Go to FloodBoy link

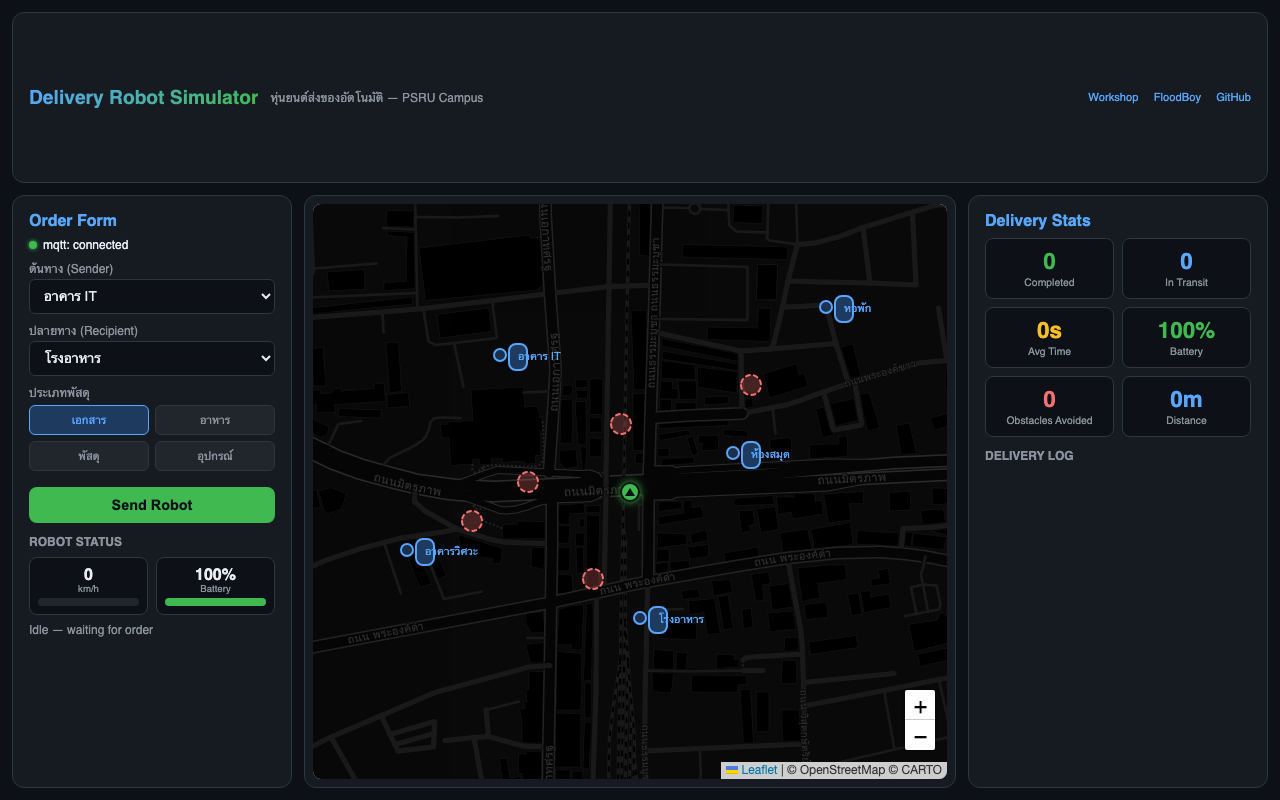pyautogui.click(x=1177, y=97)
